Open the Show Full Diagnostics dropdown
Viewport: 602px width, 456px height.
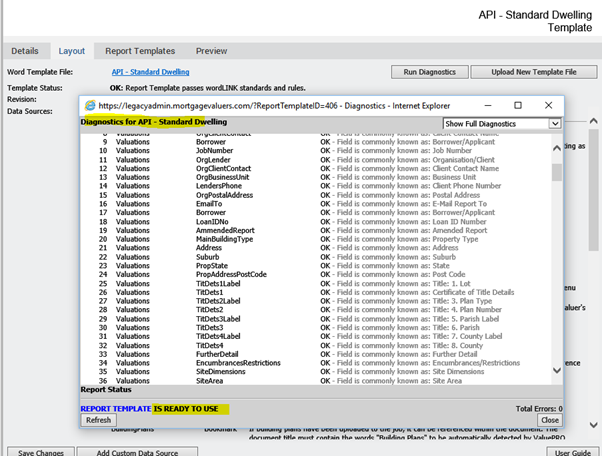coord(502,124)
